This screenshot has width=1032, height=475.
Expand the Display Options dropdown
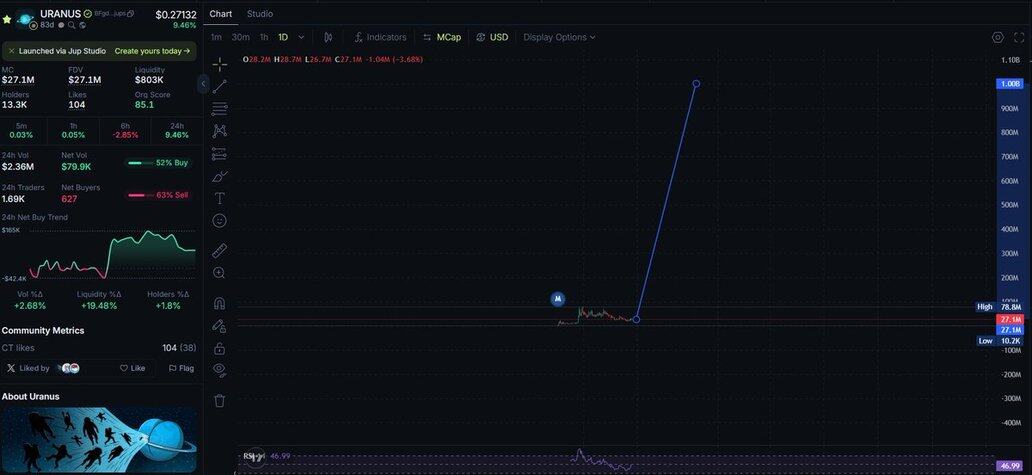click(x=559, y=37)
